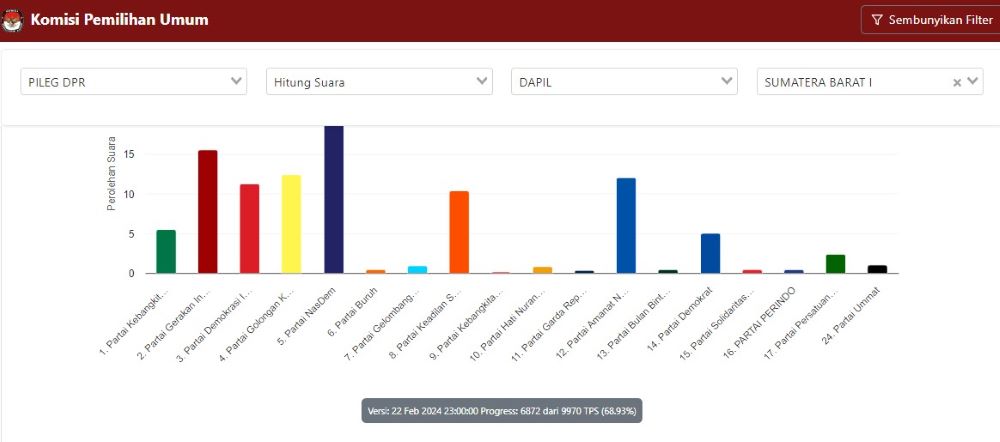Click the black Partai Ummat bar
Viewport: 1000px width, 442px height.
click(x=877, y=269)
